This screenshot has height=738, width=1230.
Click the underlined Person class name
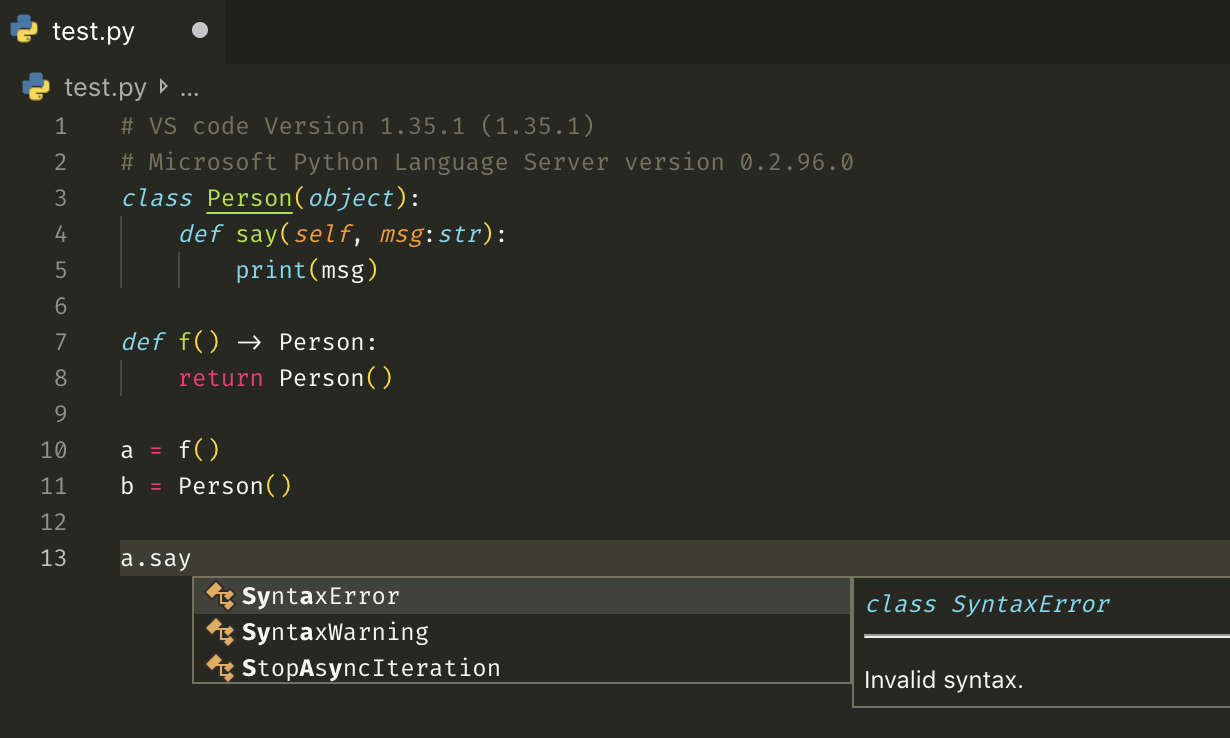click(x=249, y=197)
